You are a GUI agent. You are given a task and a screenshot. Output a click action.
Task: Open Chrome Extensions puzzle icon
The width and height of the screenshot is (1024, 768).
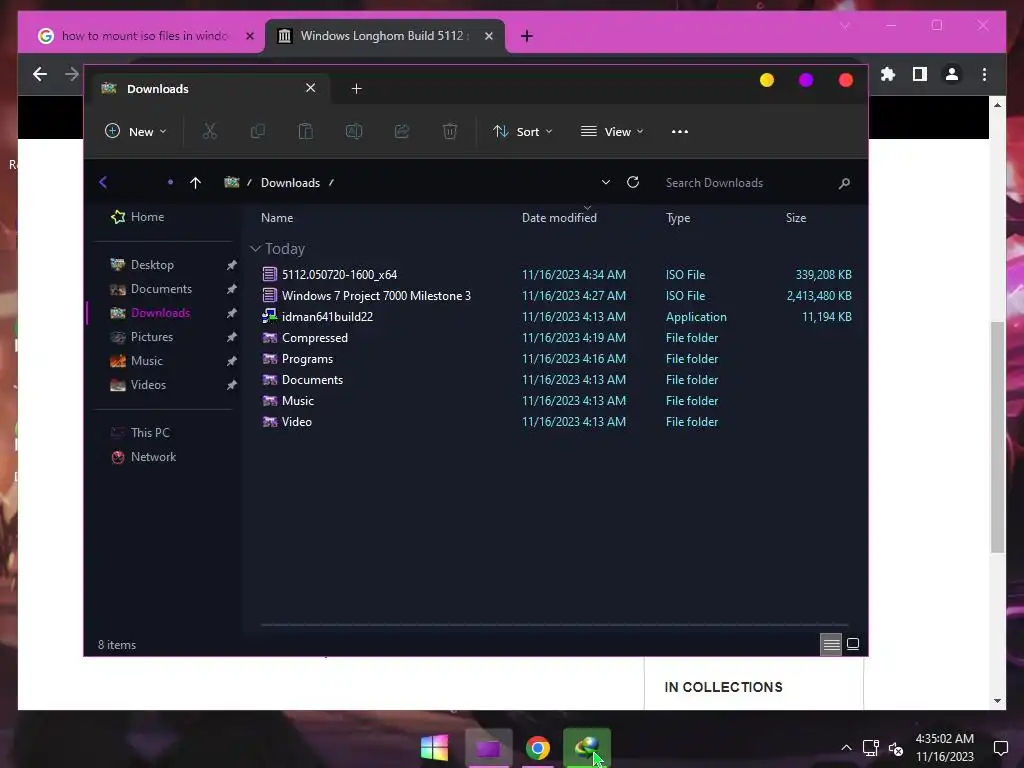[888, 74]
